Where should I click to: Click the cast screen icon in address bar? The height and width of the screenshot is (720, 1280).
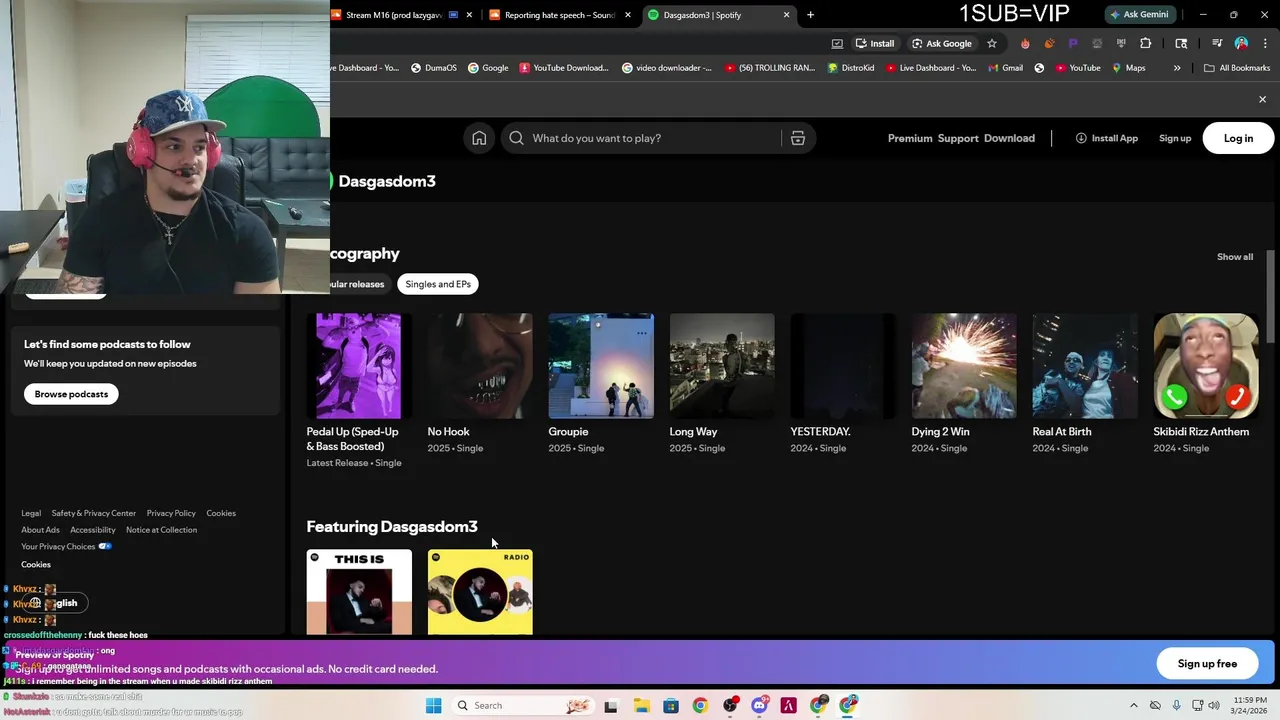(x=837, y=43)
